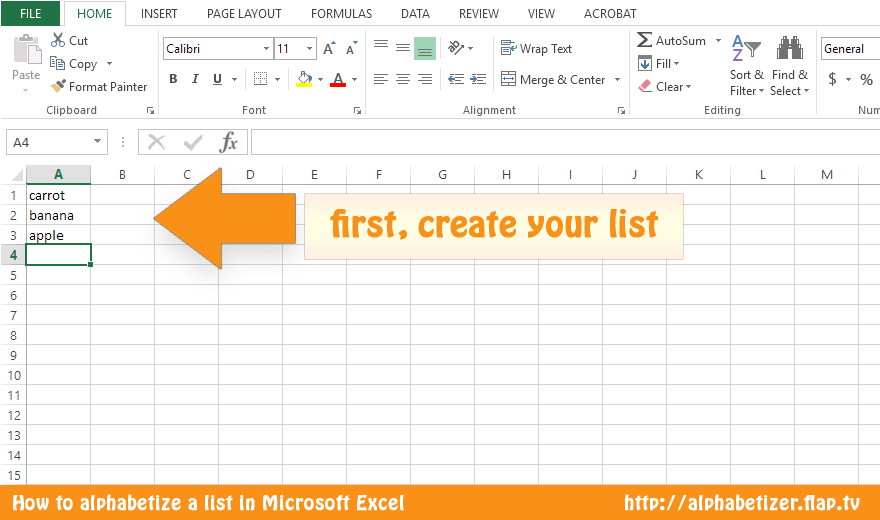Apply Percent Style format

coord(867,80)
